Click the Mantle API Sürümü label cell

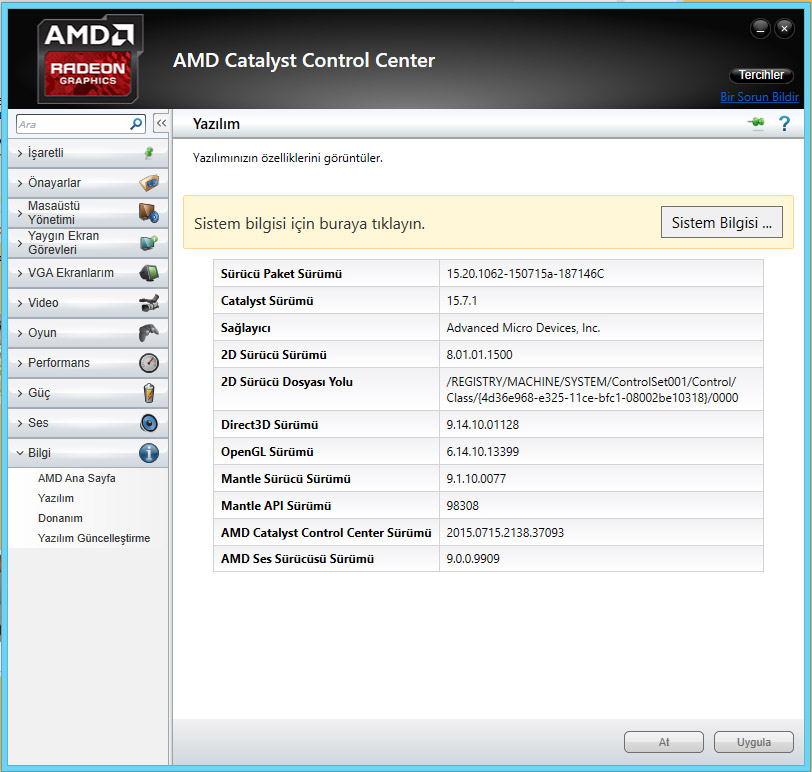(x=326, y=505)
